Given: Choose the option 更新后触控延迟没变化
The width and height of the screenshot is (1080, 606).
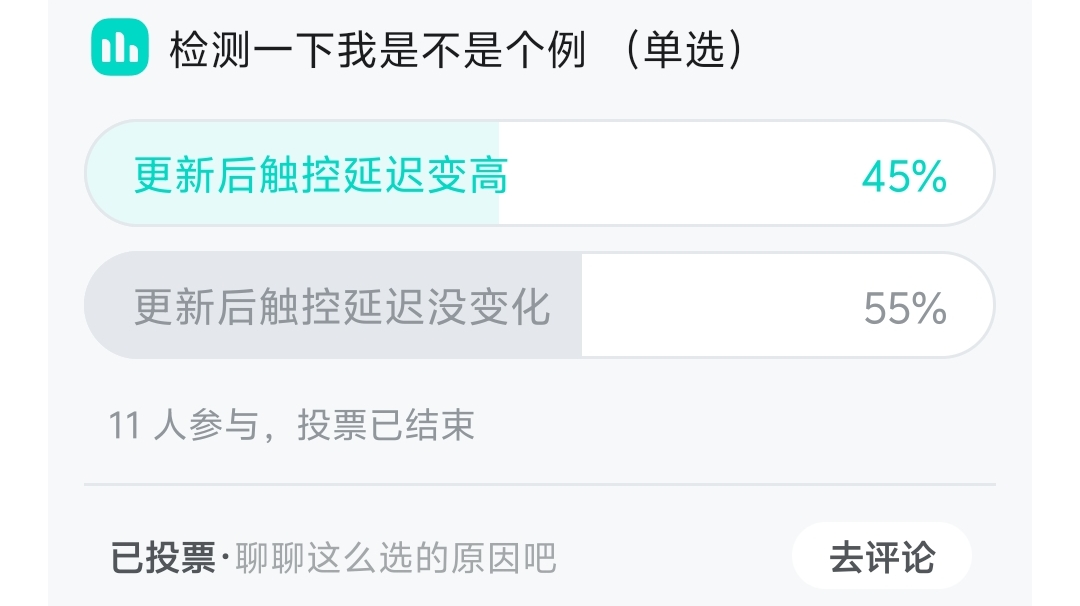Looking at the screenshot, I should (342, 307).
